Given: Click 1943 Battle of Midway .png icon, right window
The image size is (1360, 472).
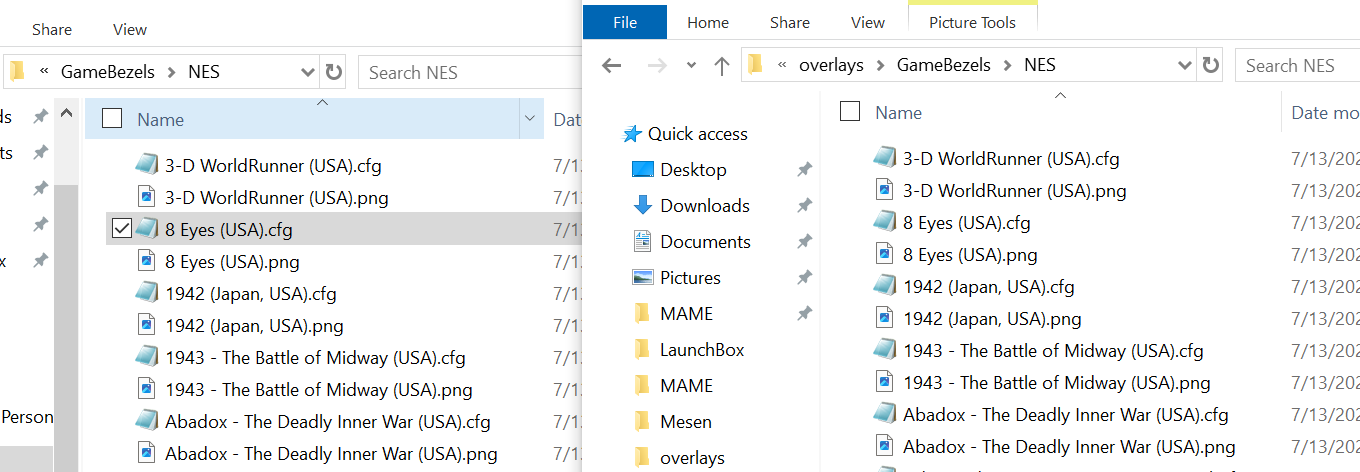Looking at the screenshot, I should 885,382.
